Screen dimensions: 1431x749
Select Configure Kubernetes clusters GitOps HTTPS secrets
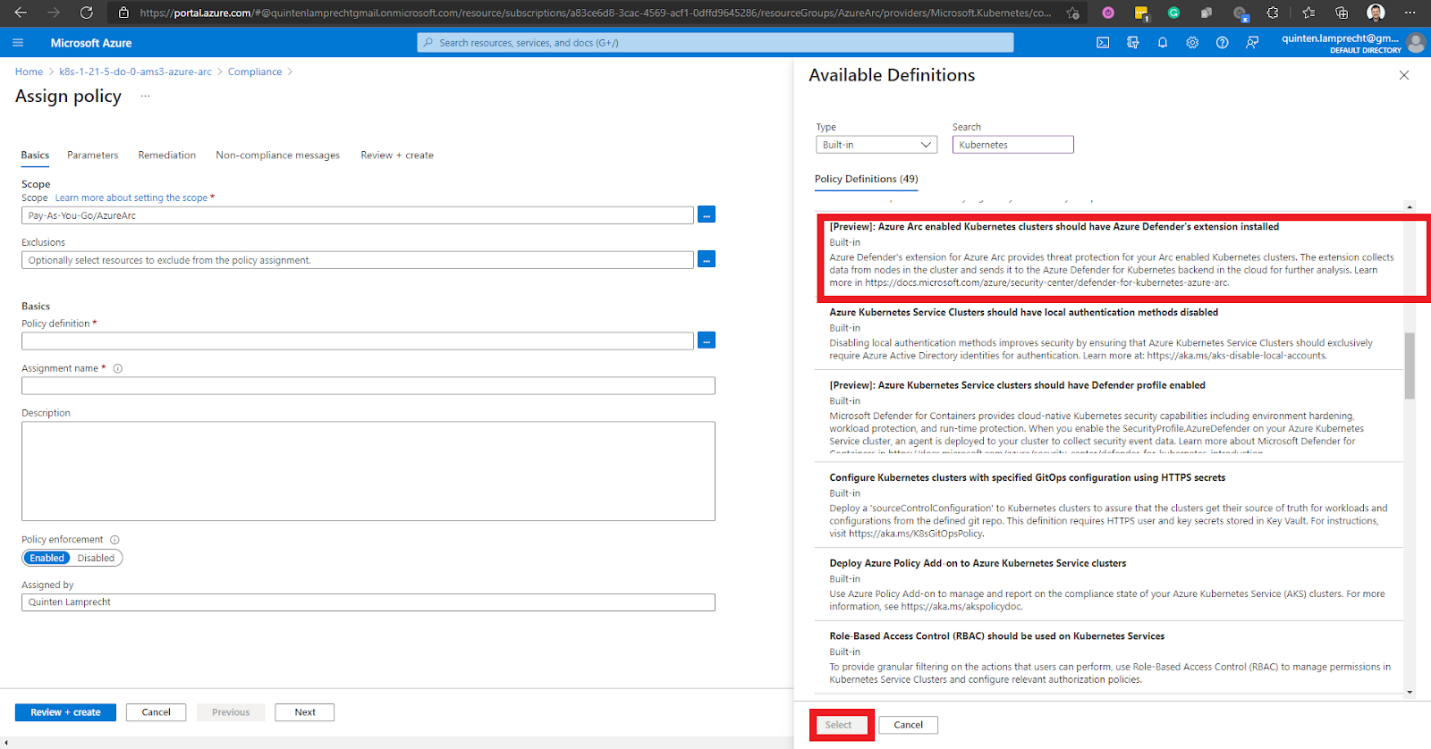1109,505
